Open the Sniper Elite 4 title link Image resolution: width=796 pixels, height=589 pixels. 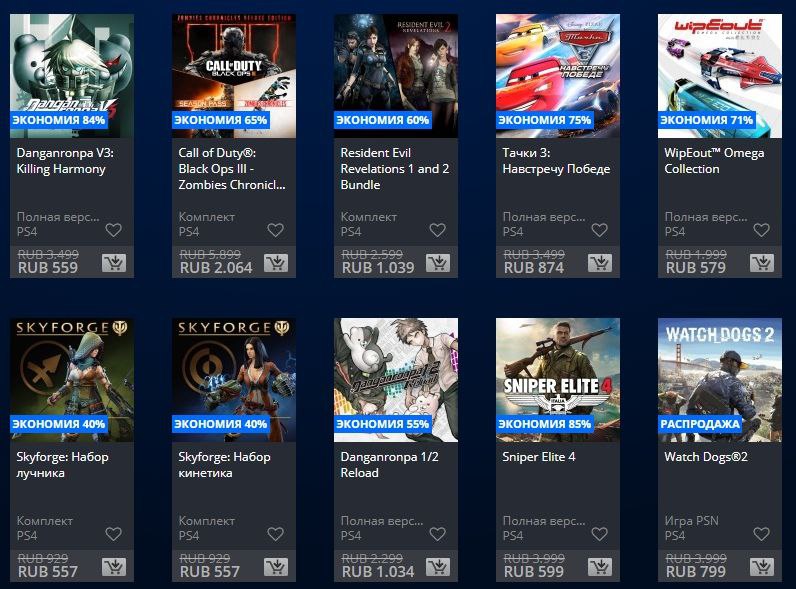click(539, 456)
